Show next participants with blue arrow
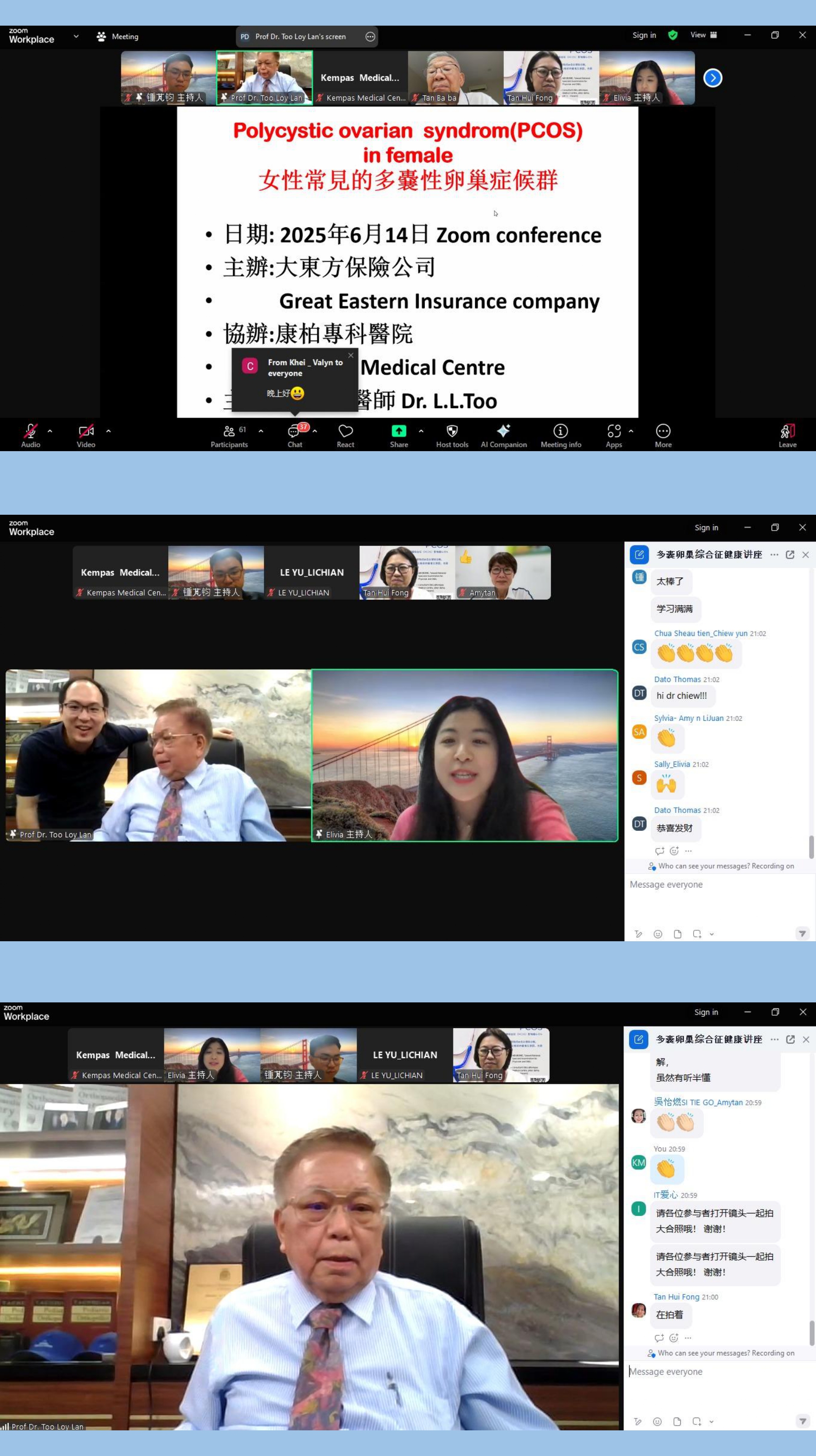 (712, 78)
